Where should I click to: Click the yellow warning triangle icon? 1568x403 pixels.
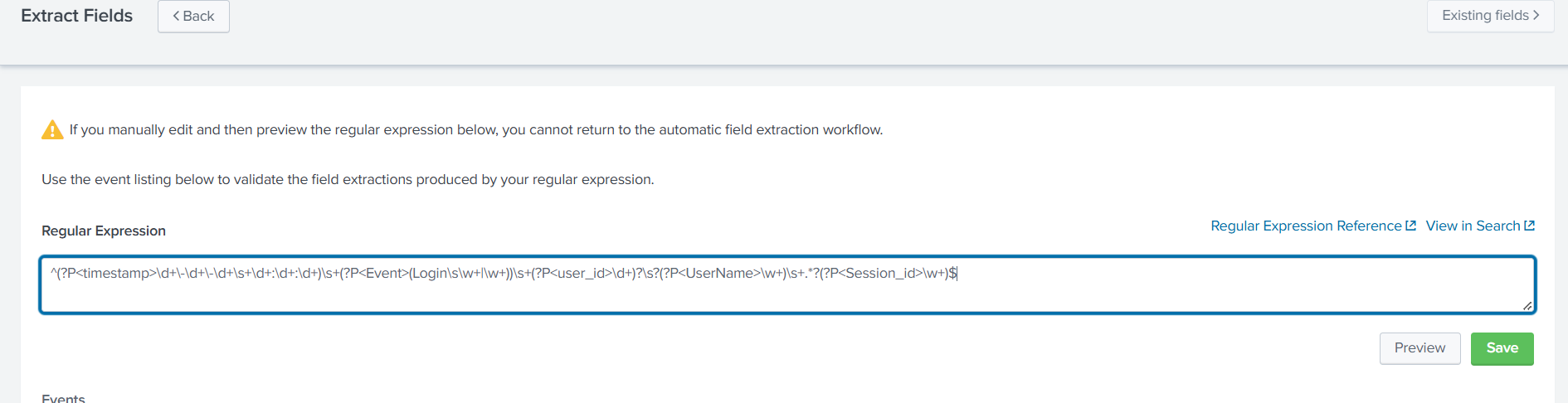[52, 130]
